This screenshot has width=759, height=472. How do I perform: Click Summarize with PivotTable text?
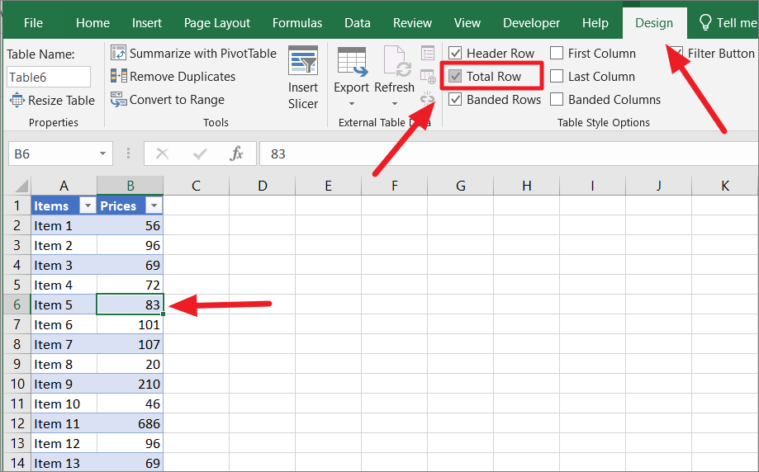click(x=203, y=53)
